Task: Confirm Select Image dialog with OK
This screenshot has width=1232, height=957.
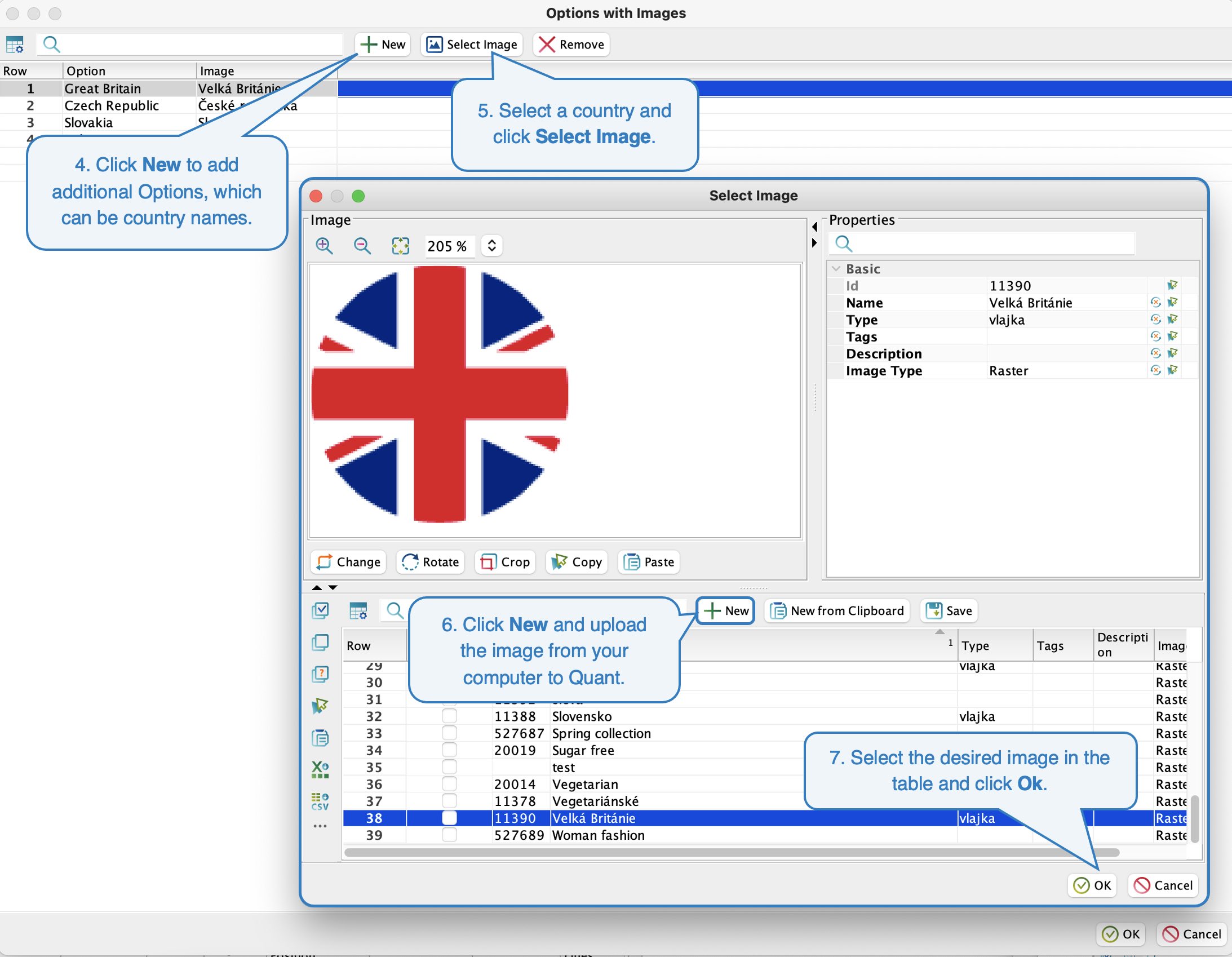Action: (x=1093, y=885)
